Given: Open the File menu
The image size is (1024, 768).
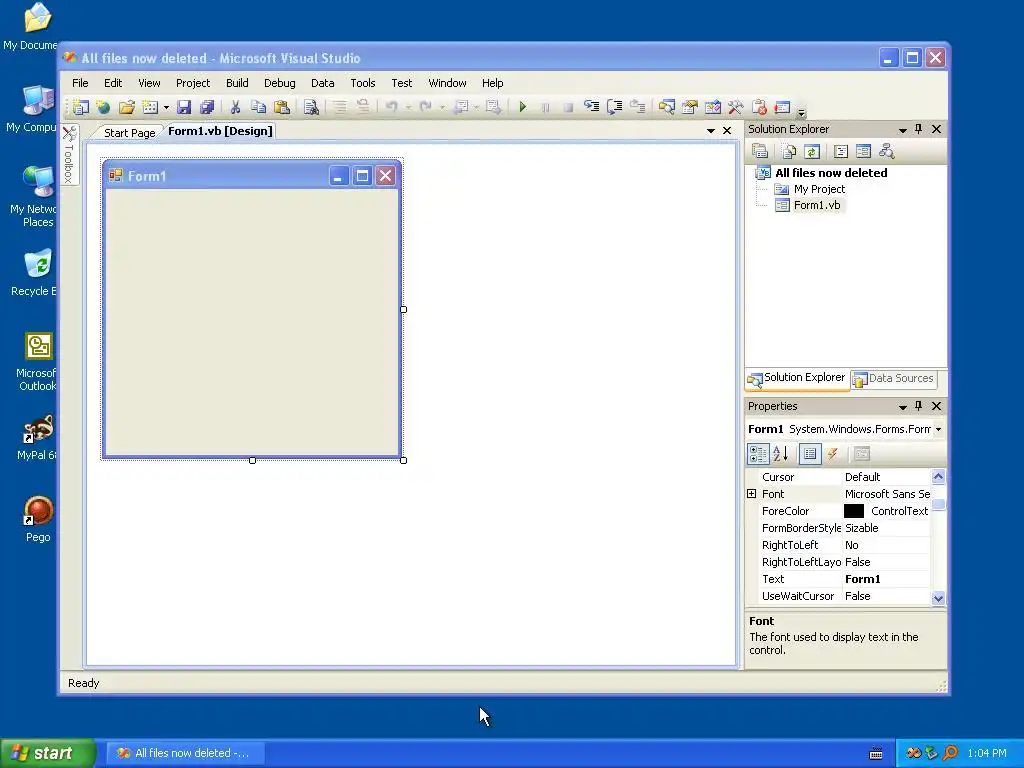Looking at the screenshot, I should click(80, 83).
